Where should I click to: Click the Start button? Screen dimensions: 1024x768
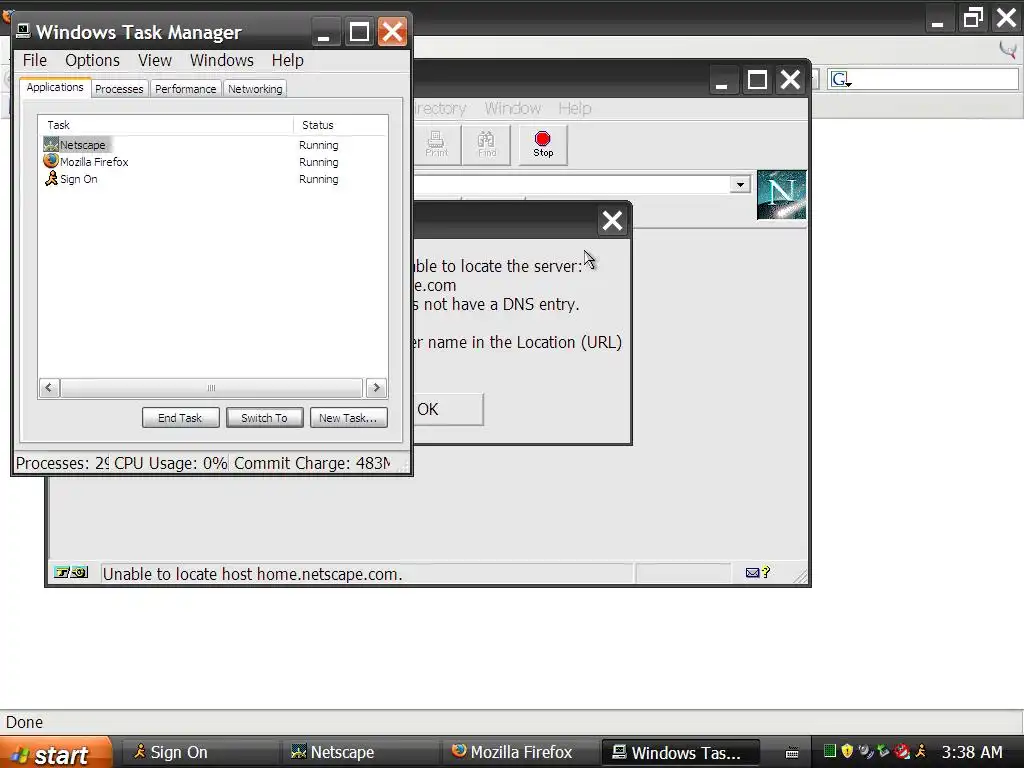tap(56, 752)
